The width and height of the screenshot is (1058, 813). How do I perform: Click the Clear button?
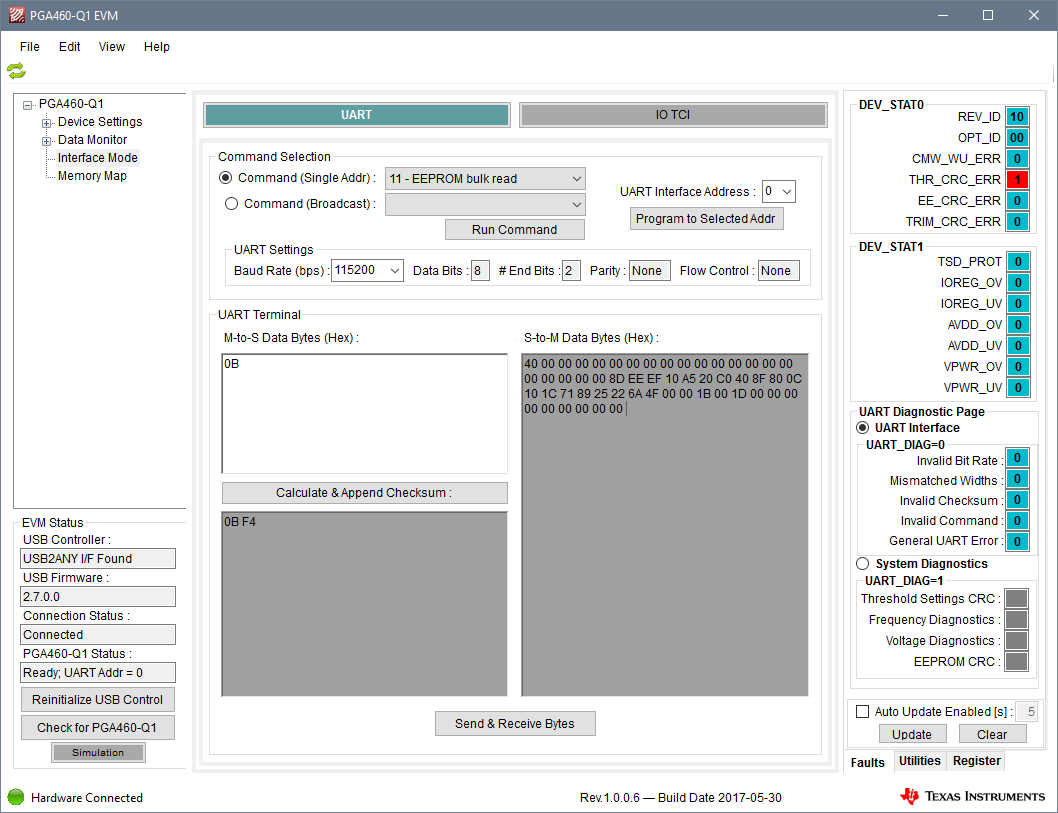(992, 734)
